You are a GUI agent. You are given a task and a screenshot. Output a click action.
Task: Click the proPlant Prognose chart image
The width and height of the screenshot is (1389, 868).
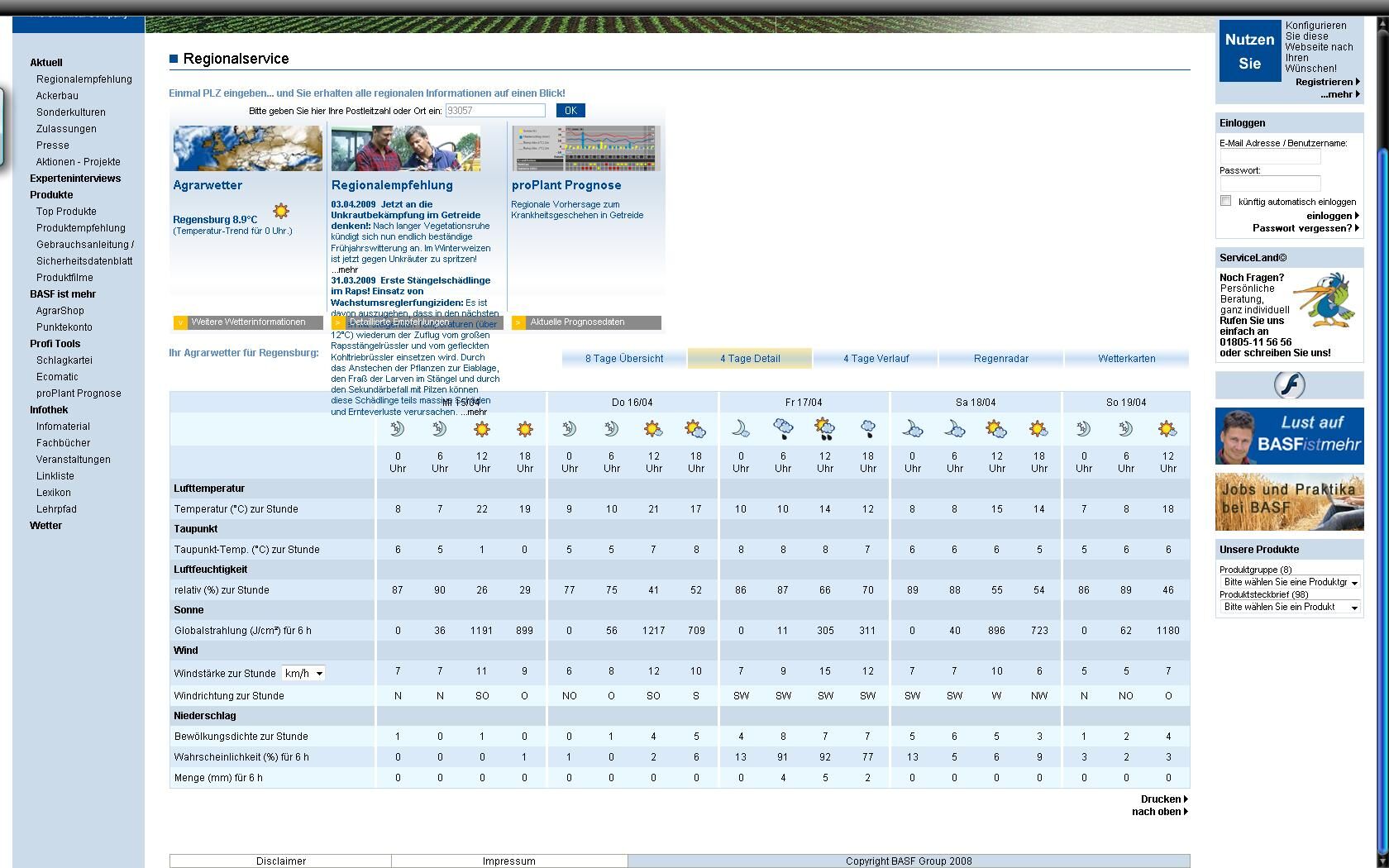pyautogui.click(x=585, y=148)
